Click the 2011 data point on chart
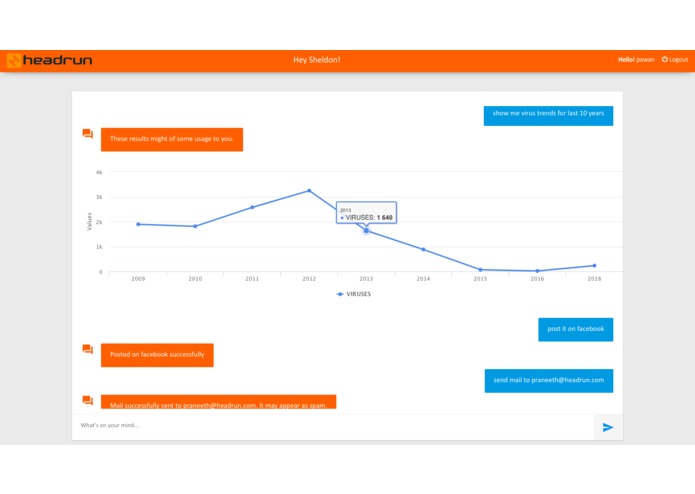The image size is (695, 494). pos(252,207)
